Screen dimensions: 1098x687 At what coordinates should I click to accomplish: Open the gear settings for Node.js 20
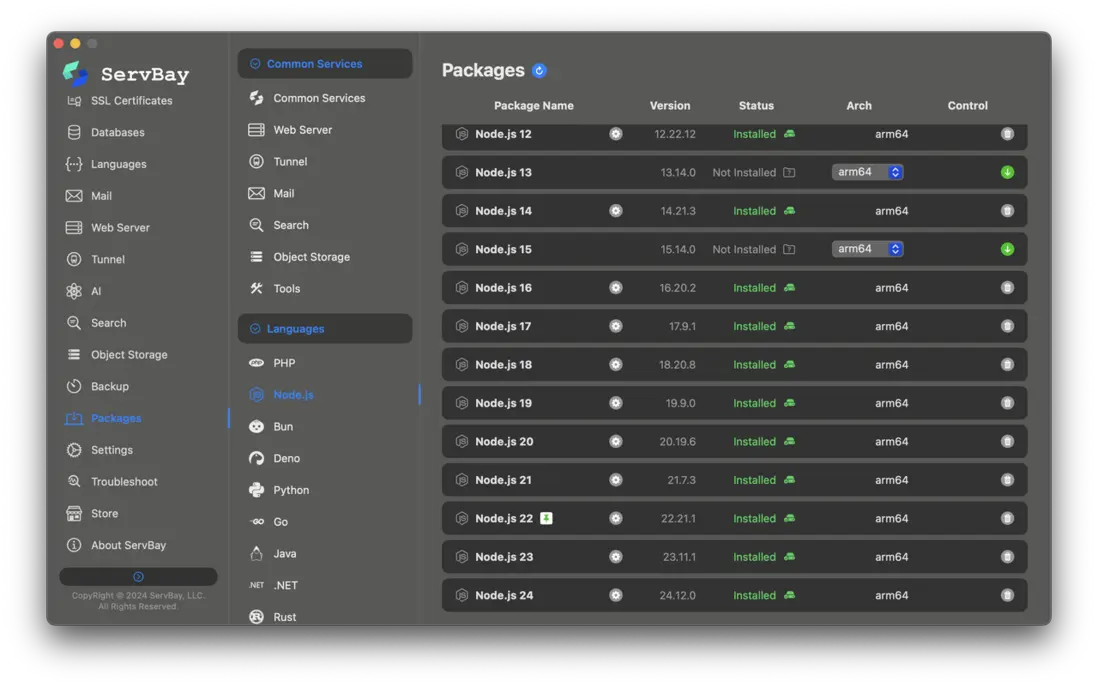(x=616, y=442)
